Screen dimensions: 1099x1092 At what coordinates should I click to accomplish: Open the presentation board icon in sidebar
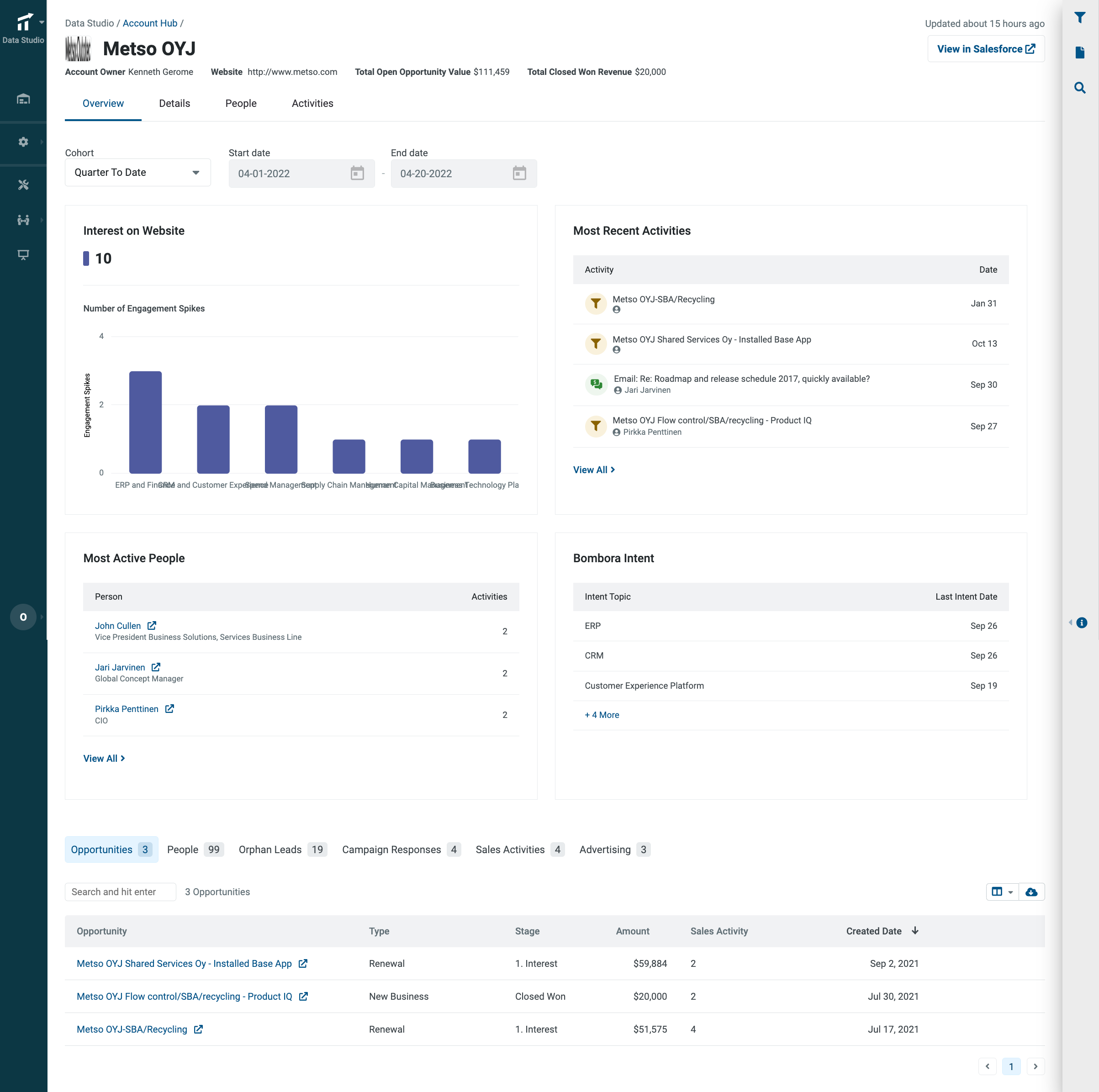(23, 255)
